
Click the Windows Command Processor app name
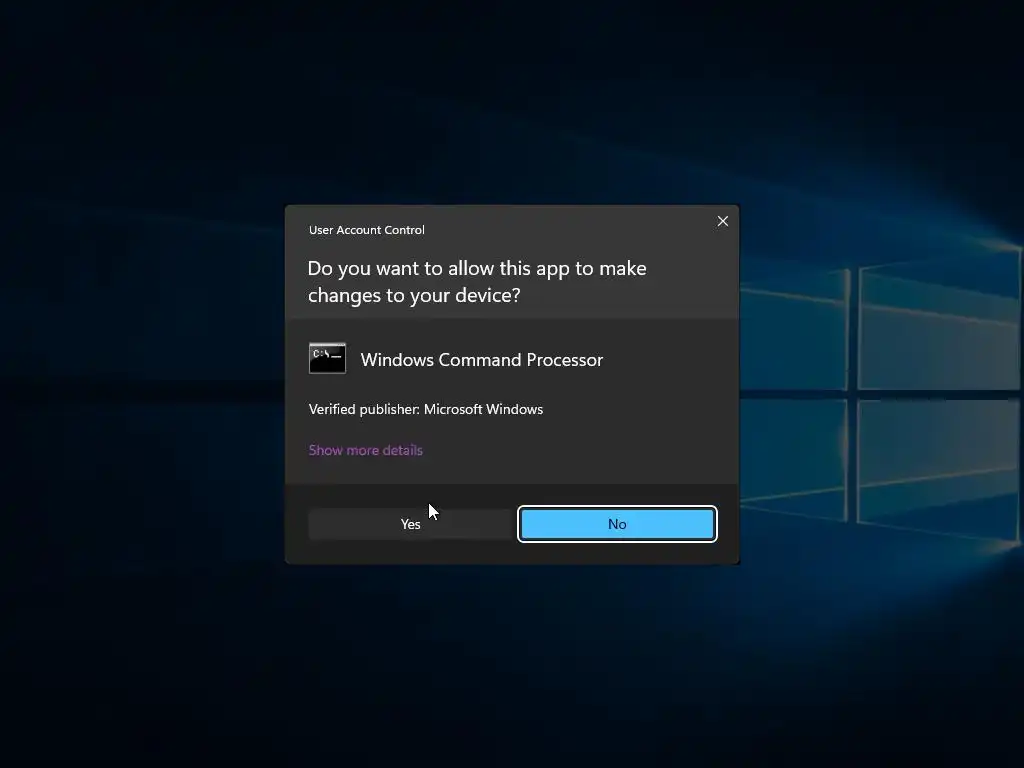(481, 360)
